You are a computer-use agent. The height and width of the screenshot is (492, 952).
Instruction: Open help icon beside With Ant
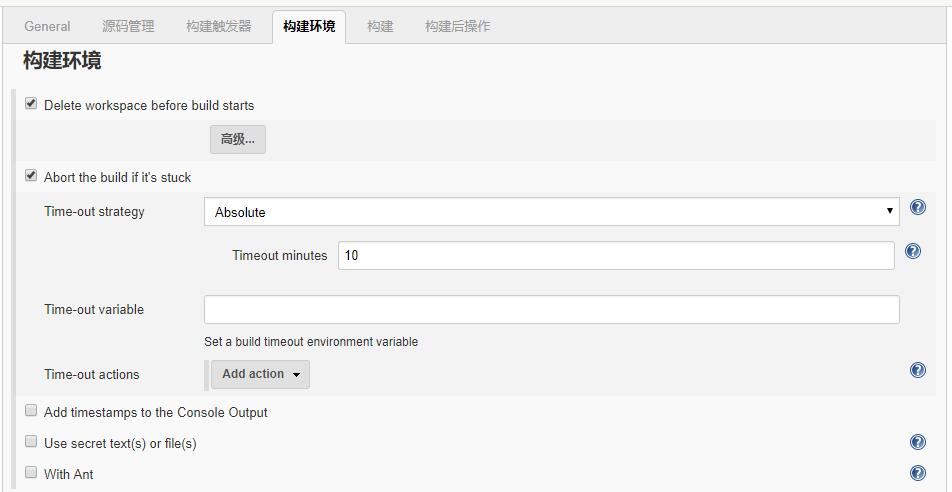coord(917,474)
